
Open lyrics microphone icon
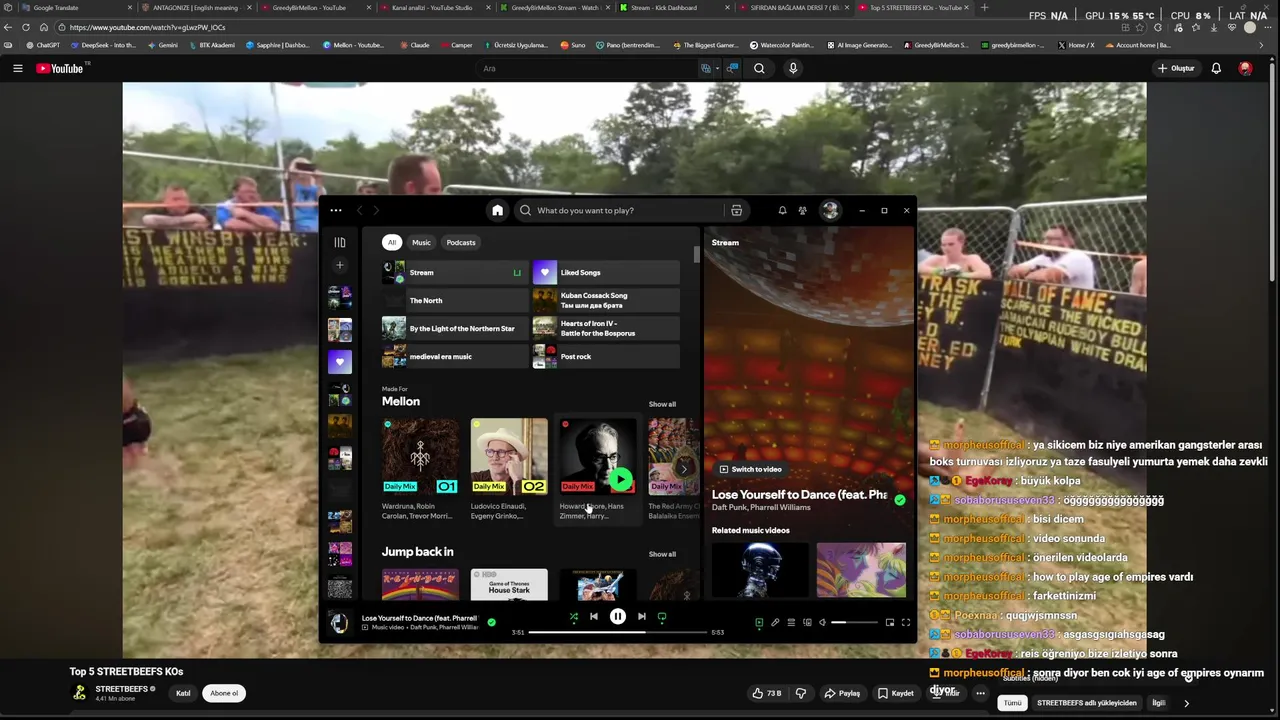coord(775,622)
